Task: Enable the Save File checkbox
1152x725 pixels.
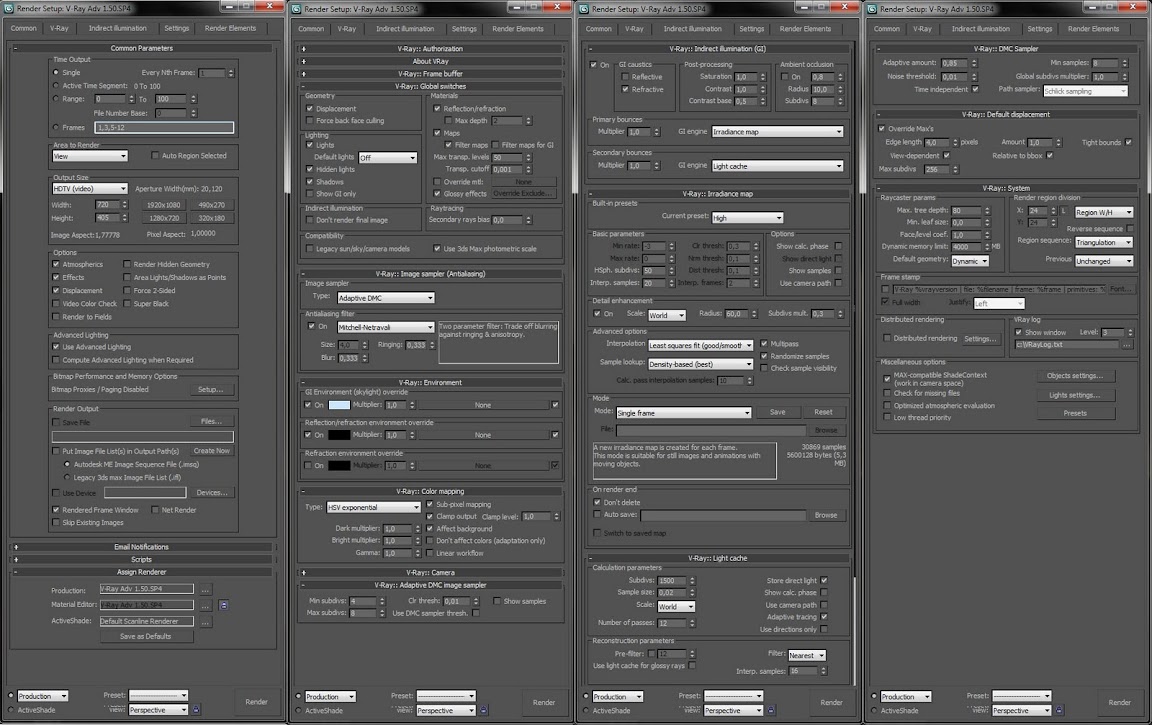Action: click(x=56, y=422)
